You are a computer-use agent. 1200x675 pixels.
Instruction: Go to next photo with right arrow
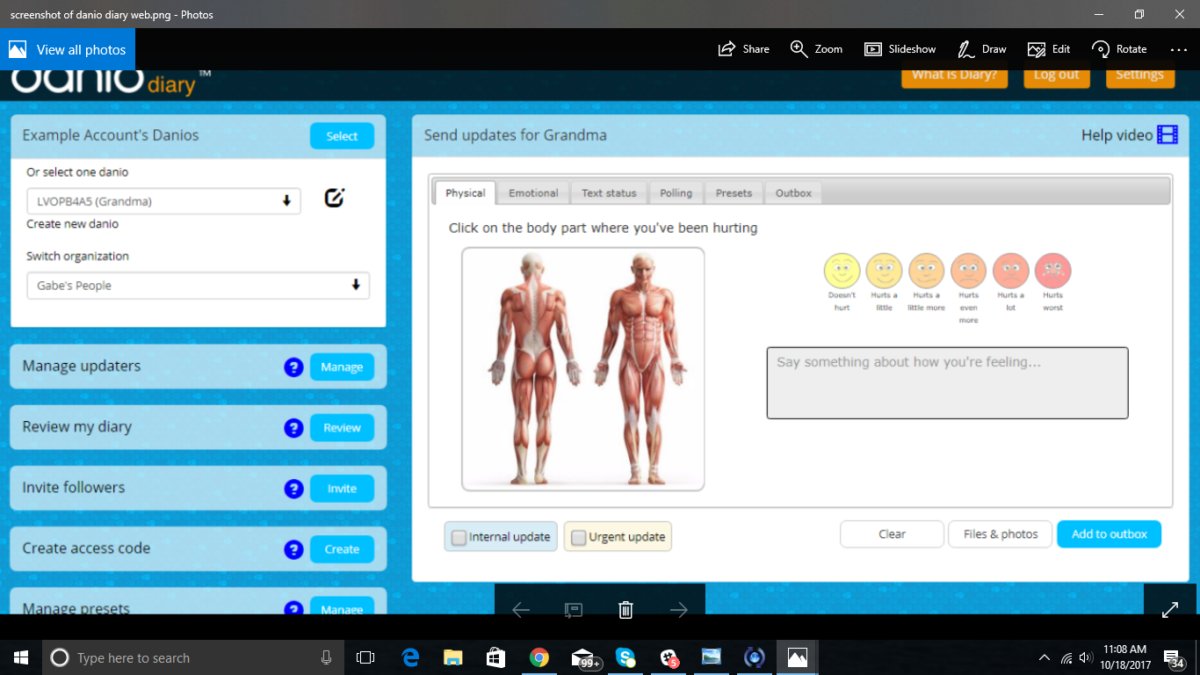point(679,609)
